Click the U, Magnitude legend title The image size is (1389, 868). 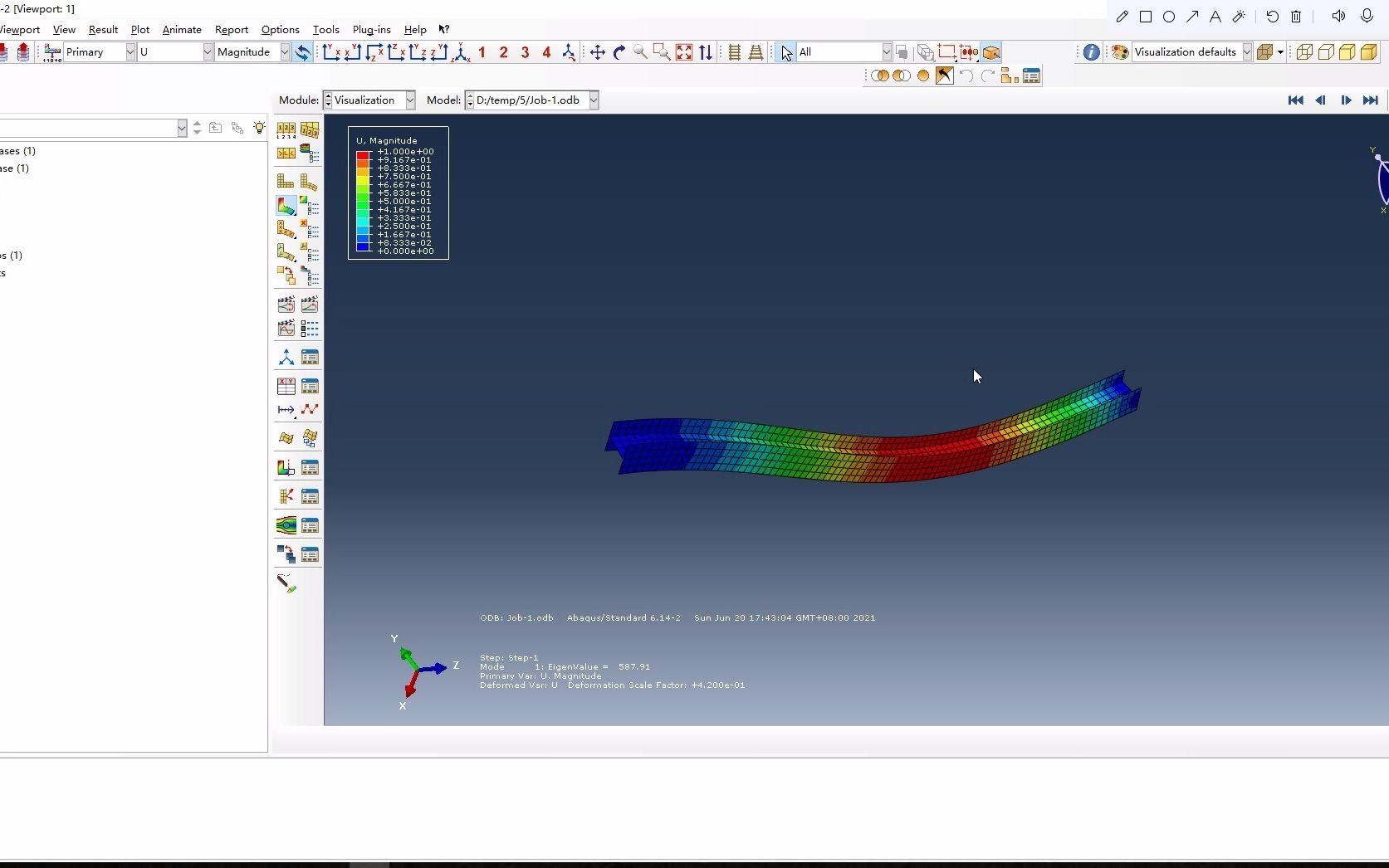click(387, 140)
